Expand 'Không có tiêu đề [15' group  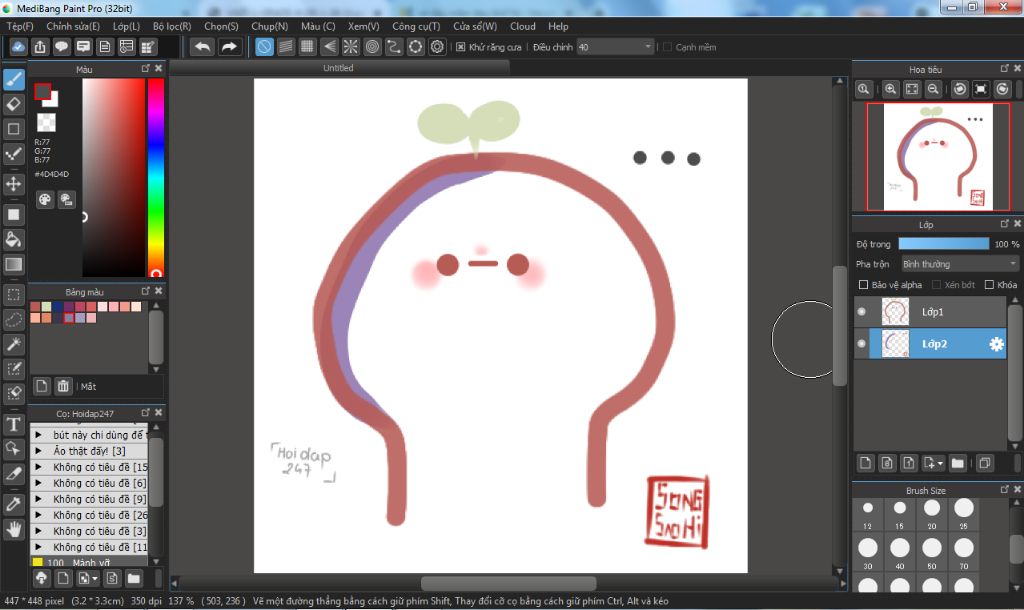tap(39, 467)
